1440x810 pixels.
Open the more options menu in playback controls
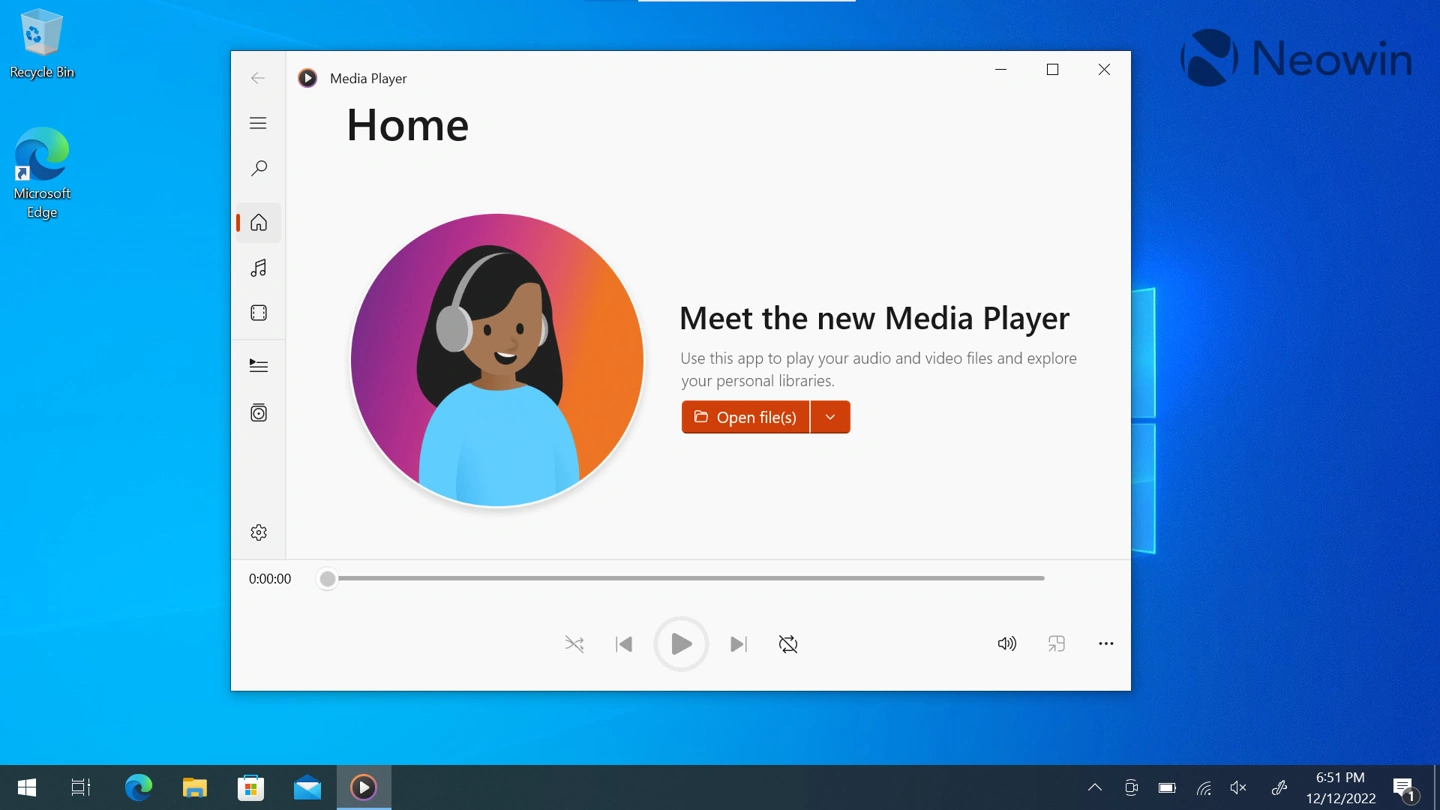click(x=1106, y=643)
